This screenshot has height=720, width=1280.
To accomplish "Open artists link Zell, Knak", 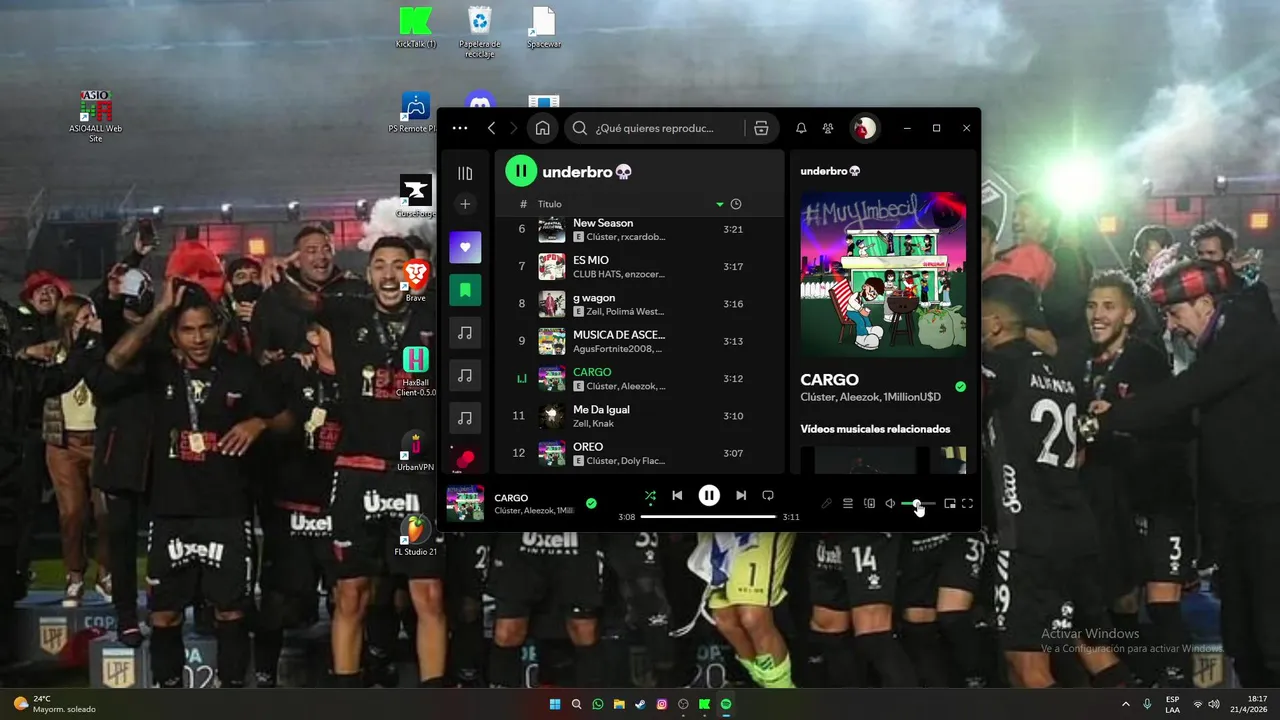I will [593, 424].
